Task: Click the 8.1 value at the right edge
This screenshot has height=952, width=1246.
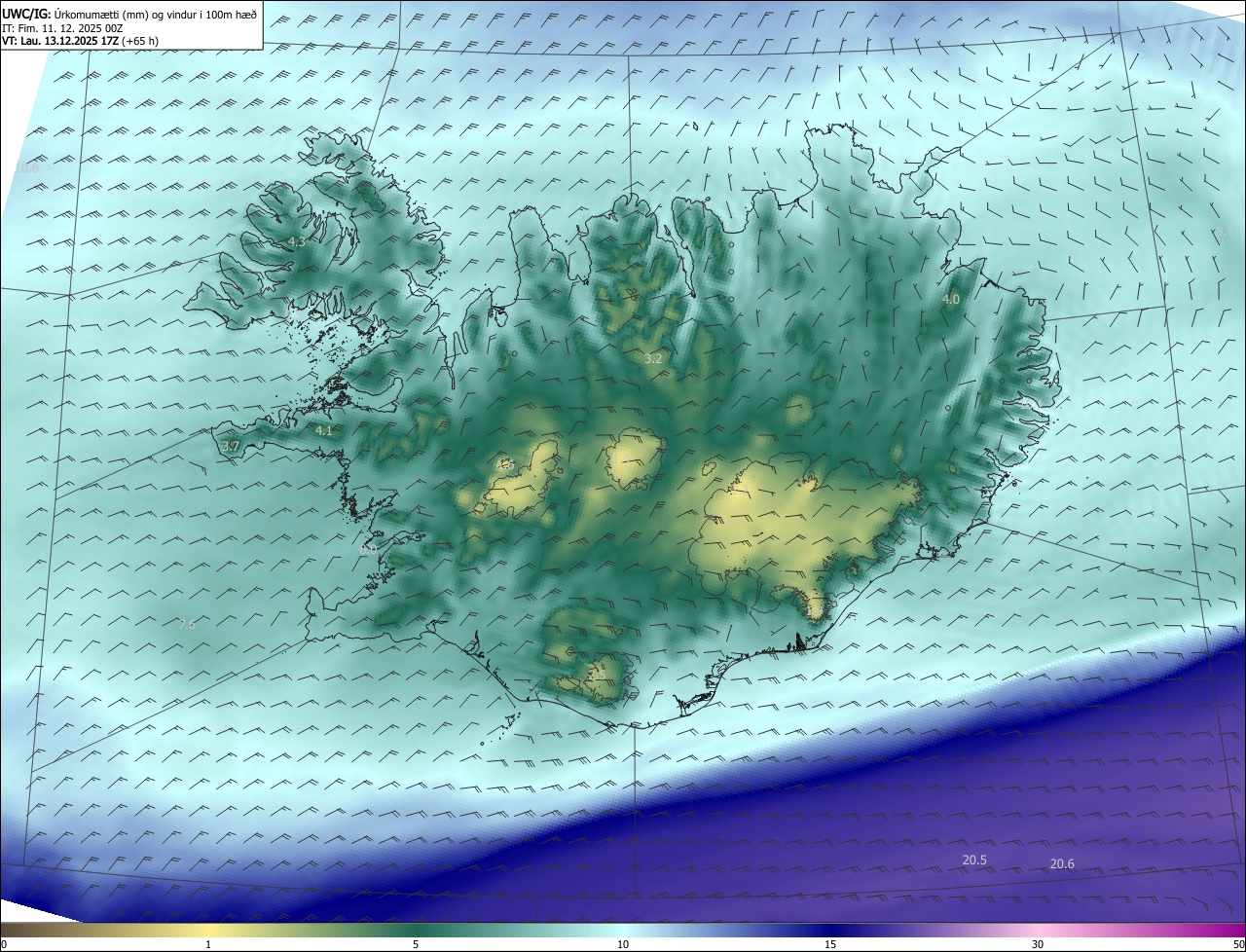Action: click(x=1225, y=232)
